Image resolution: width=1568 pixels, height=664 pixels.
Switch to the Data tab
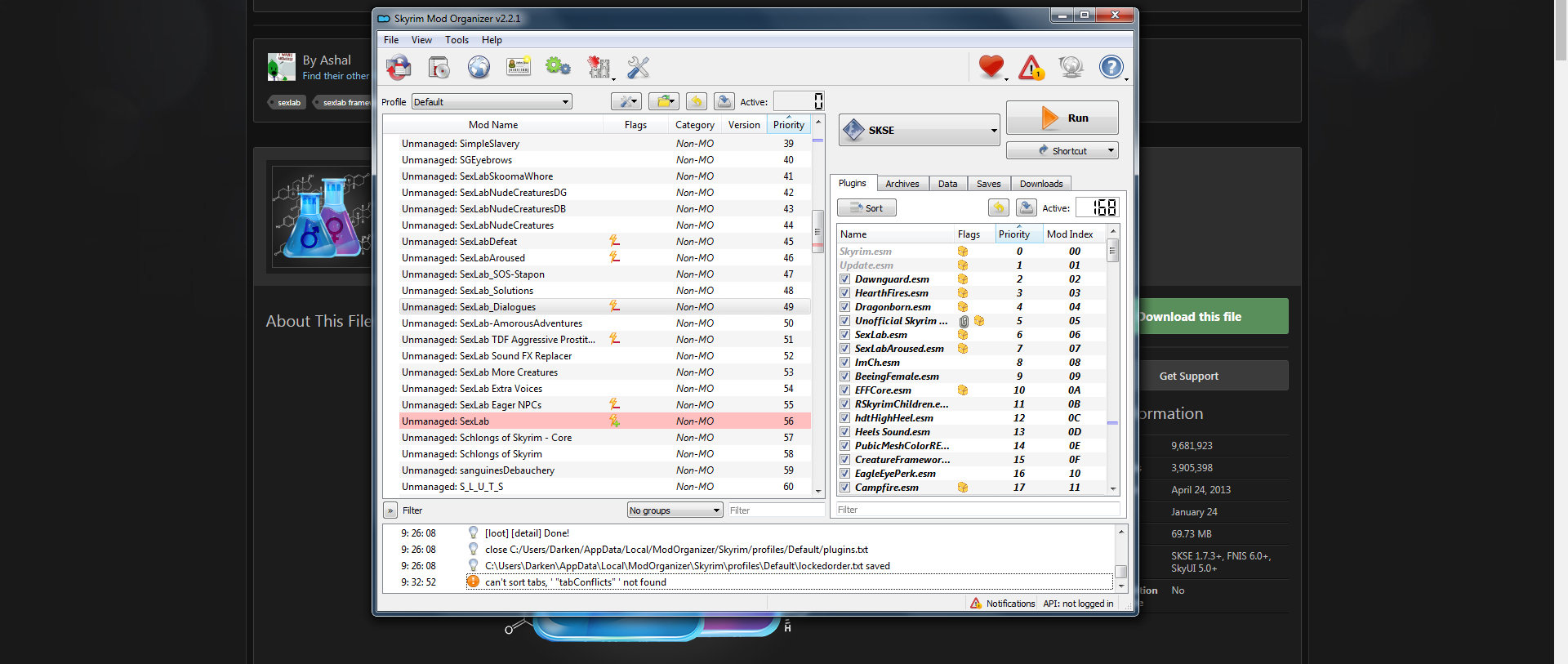pos(948,184)
